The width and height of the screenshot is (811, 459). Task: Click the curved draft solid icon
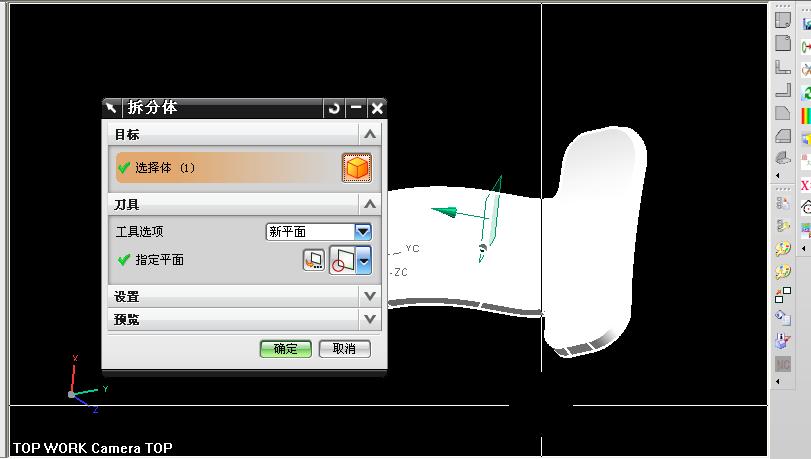(x=783, y=158)
